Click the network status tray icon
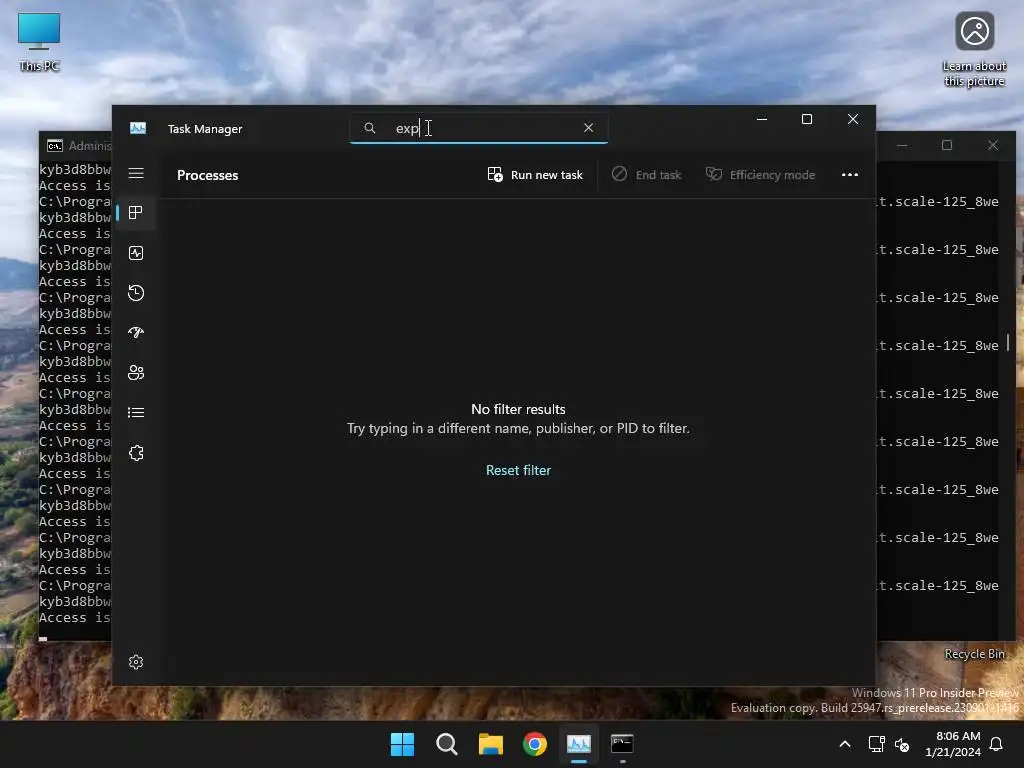 click(876, 744)
